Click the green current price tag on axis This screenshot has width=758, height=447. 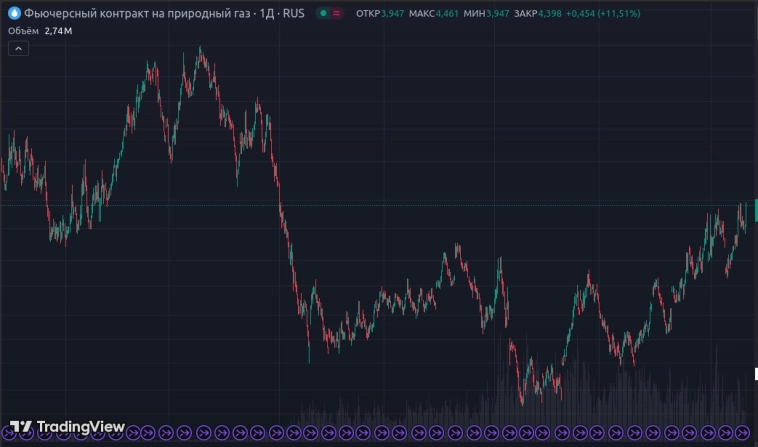pos(755,208)
